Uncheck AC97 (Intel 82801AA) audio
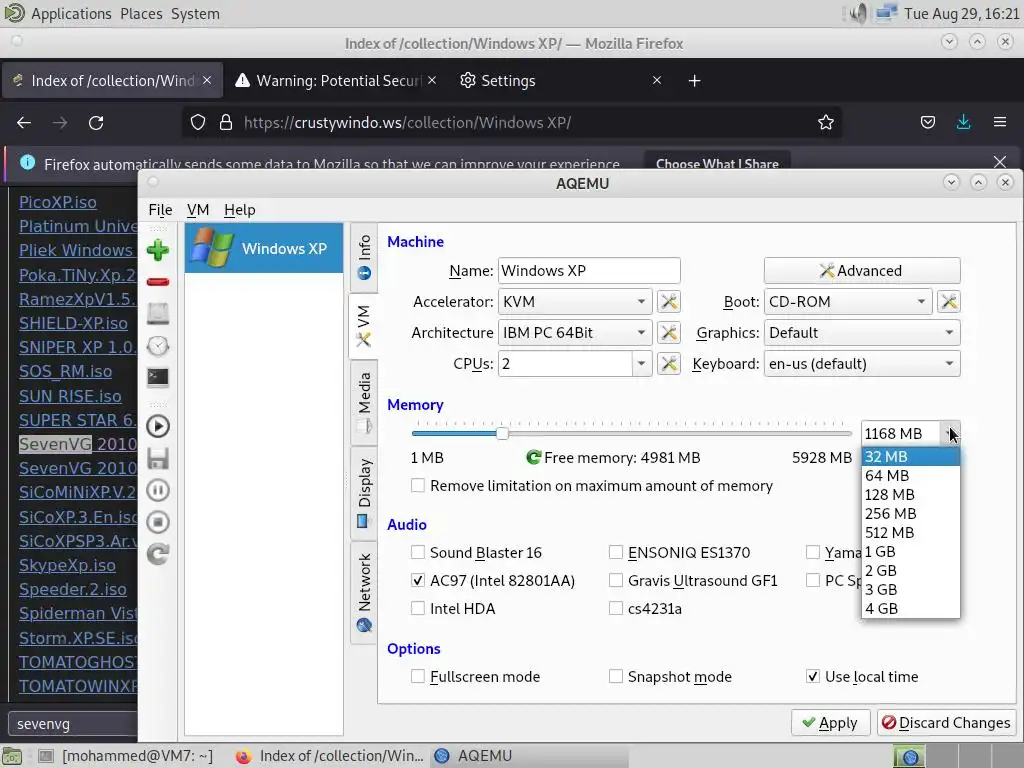 418,581
